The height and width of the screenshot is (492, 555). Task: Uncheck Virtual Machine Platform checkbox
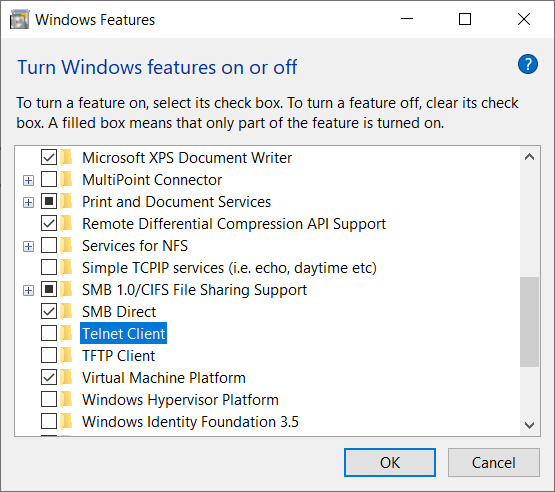pos(49,377)
